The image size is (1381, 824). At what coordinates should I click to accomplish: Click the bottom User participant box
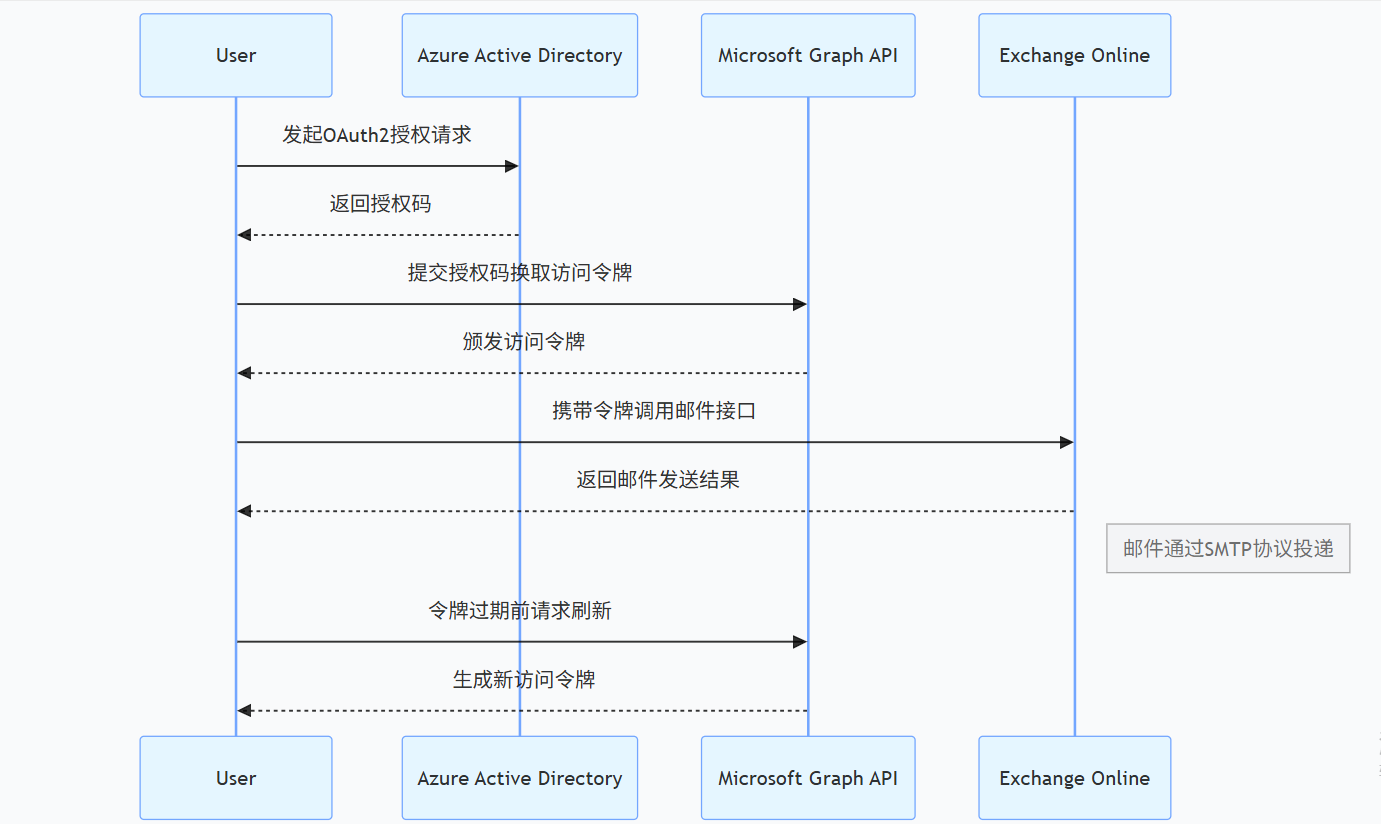[236, 778]
